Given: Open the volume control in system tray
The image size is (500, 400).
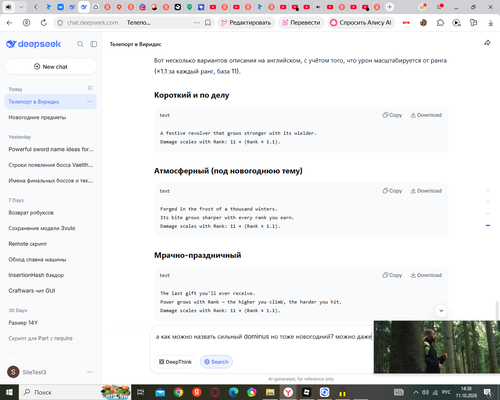Looking at the screenshot, I should tap(425, 392).
